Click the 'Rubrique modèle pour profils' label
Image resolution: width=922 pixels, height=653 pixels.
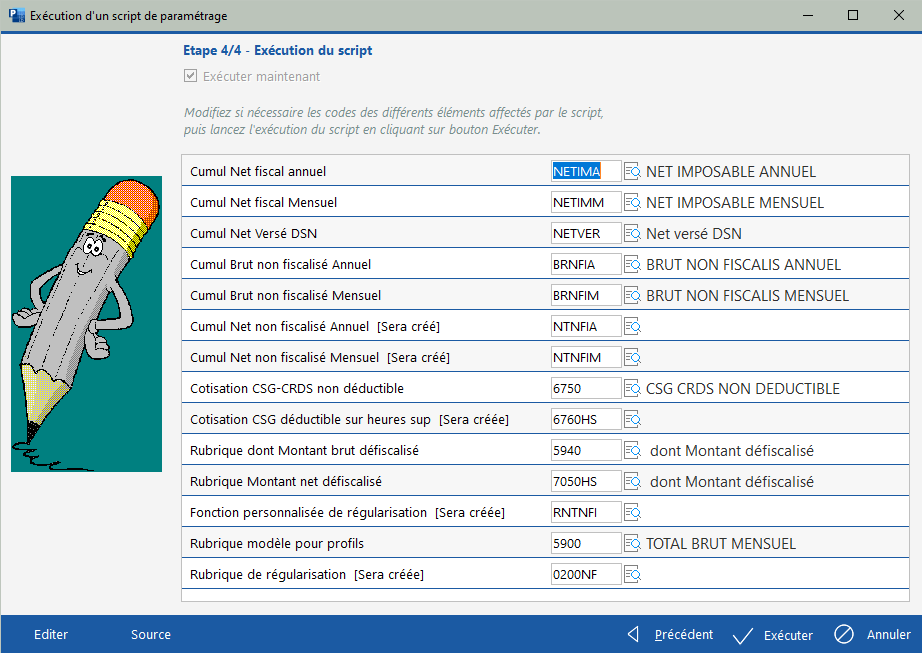tap(277, 544)
